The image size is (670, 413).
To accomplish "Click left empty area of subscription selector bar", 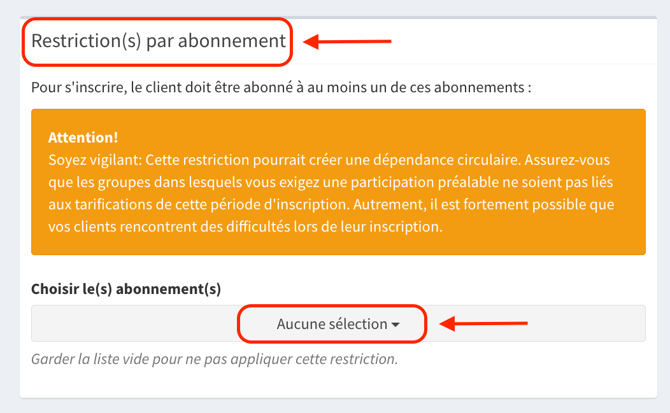I will [x=130, y=324].
